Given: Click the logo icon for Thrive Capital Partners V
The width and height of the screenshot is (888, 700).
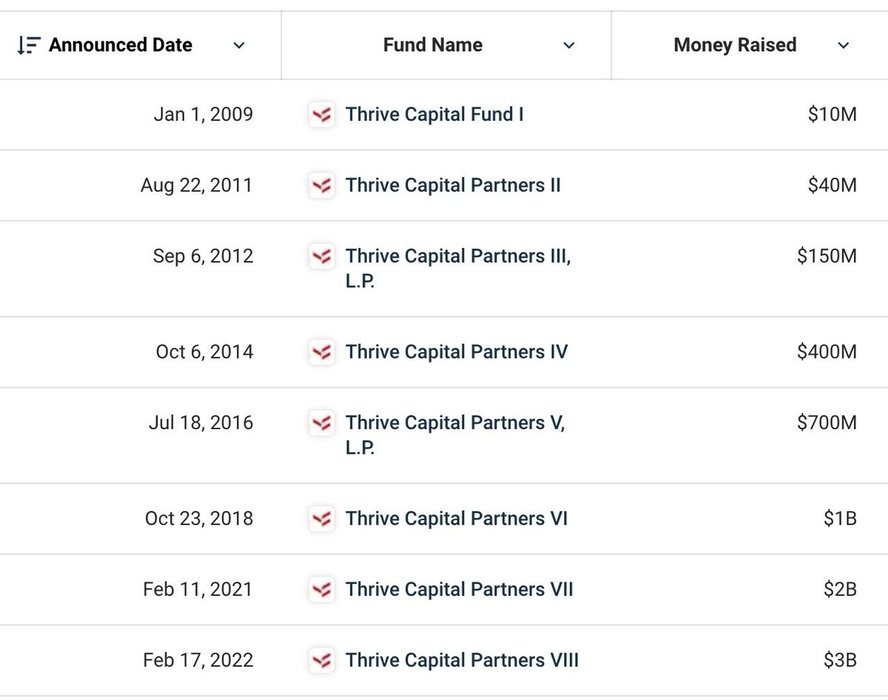Looking at the screenshot, I should (x=321, y=423).
